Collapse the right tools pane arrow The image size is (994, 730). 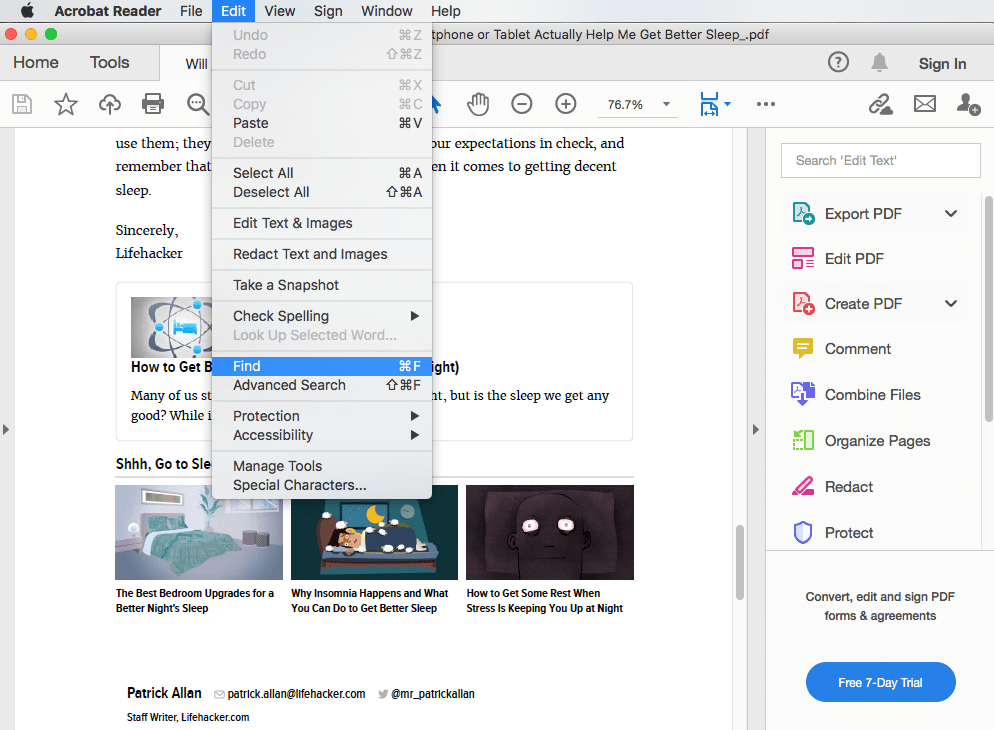[756, 429]
